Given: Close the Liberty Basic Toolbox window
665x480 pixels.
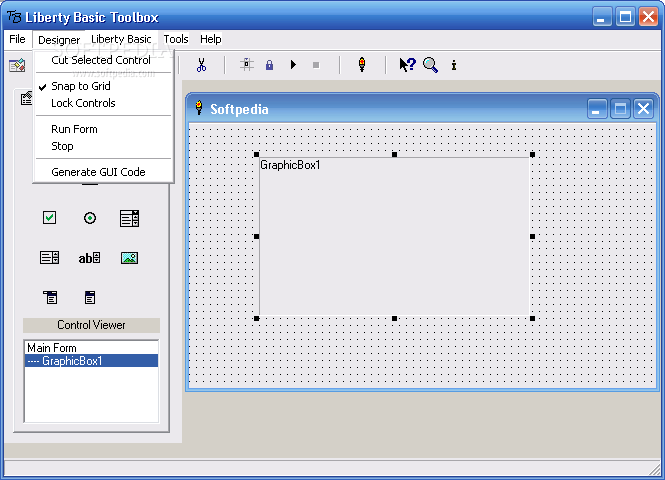Looking at the screenshot, I should tap(648, 17).
